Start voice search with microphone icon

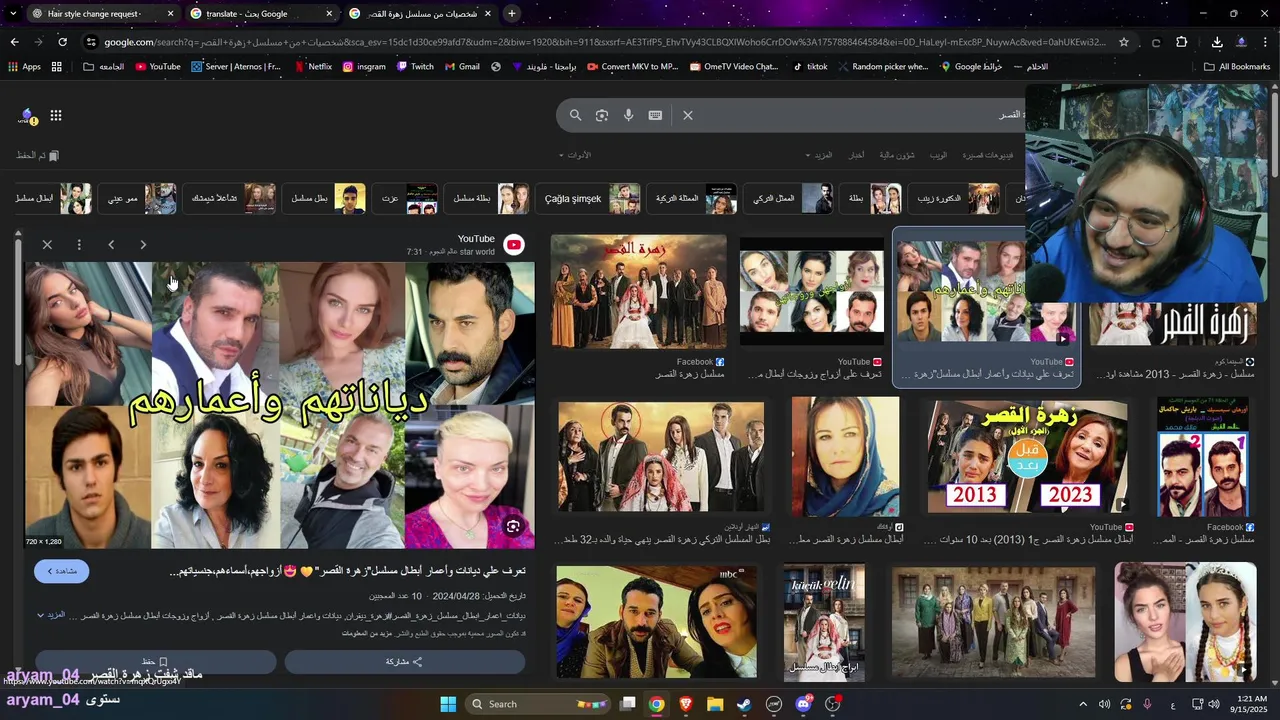(628, 115)
